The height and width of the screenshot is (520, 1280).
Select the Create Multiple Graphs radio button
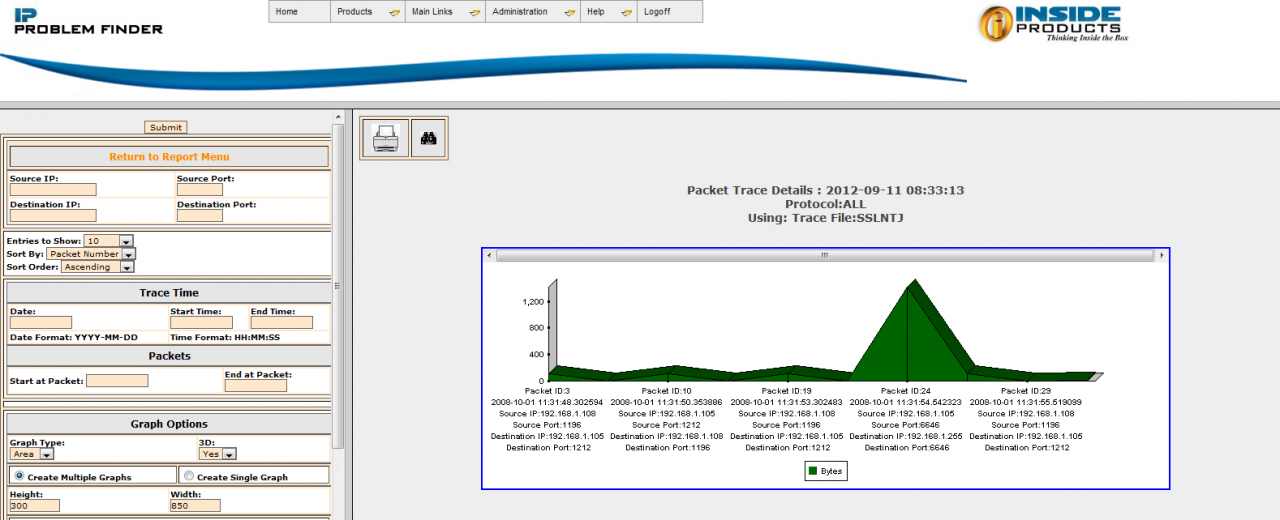click(20, 476)
